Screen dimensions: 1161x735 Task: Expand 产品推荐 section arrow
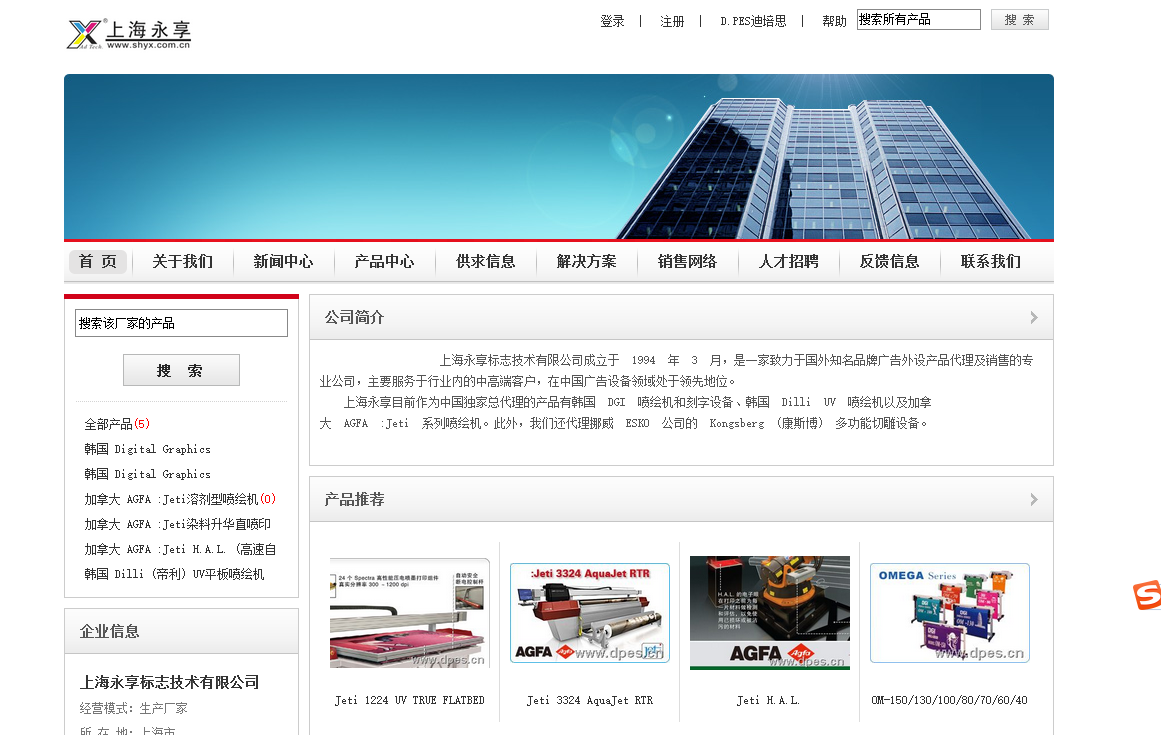[1033, 499]
